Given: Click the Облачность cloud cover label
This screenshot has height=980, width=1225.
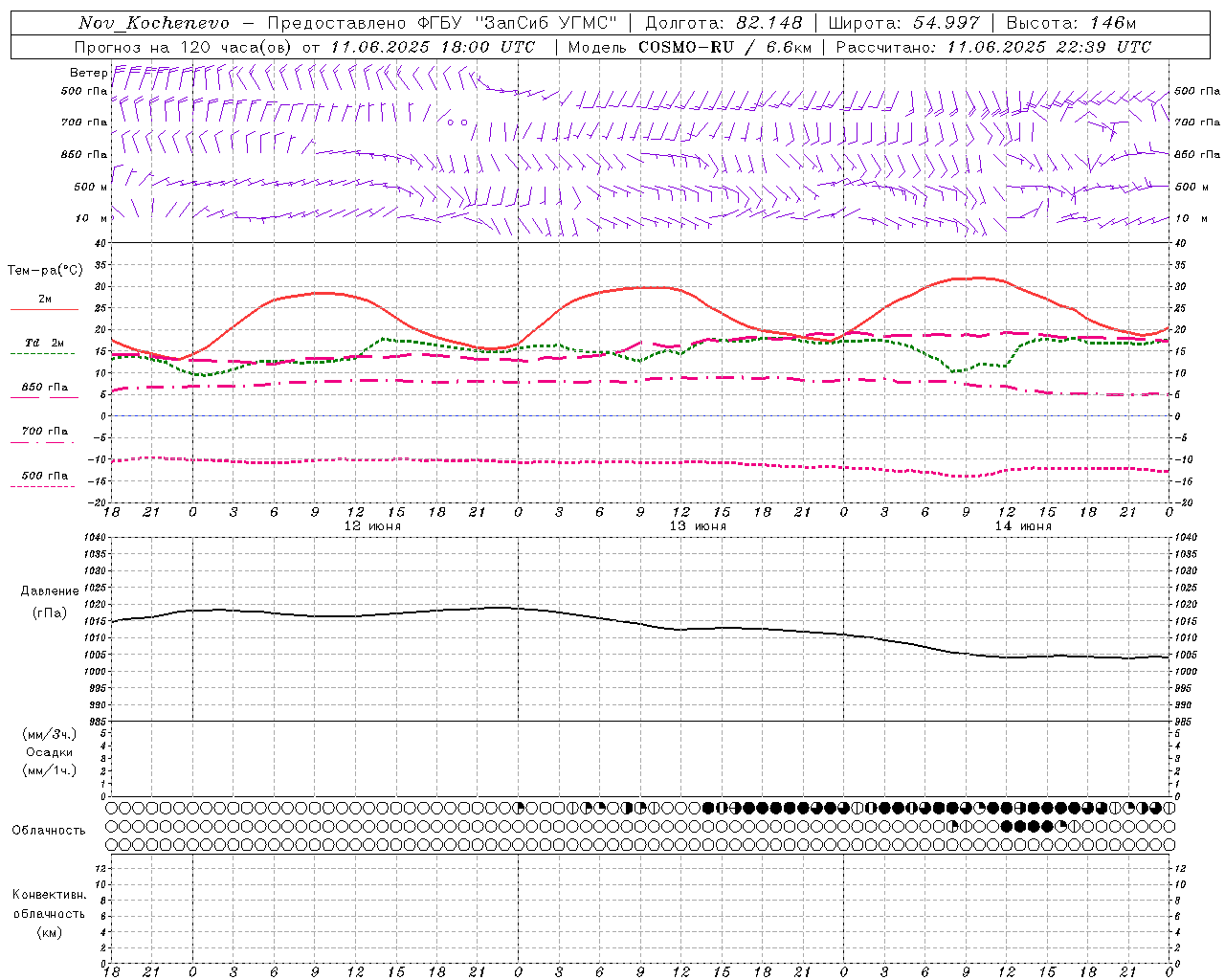Looking at the screenshot, I should [49, 831].
